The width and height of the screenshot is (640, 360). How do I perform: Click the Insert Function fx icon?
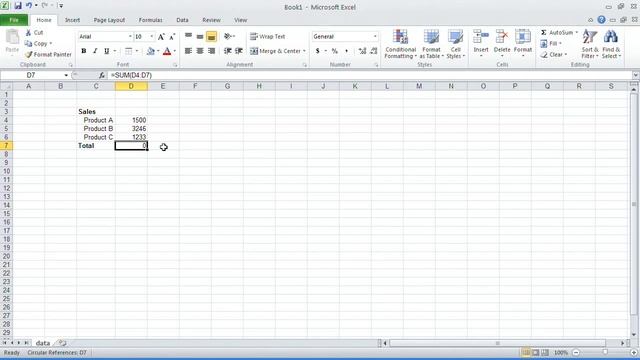(x=102, y=75)
